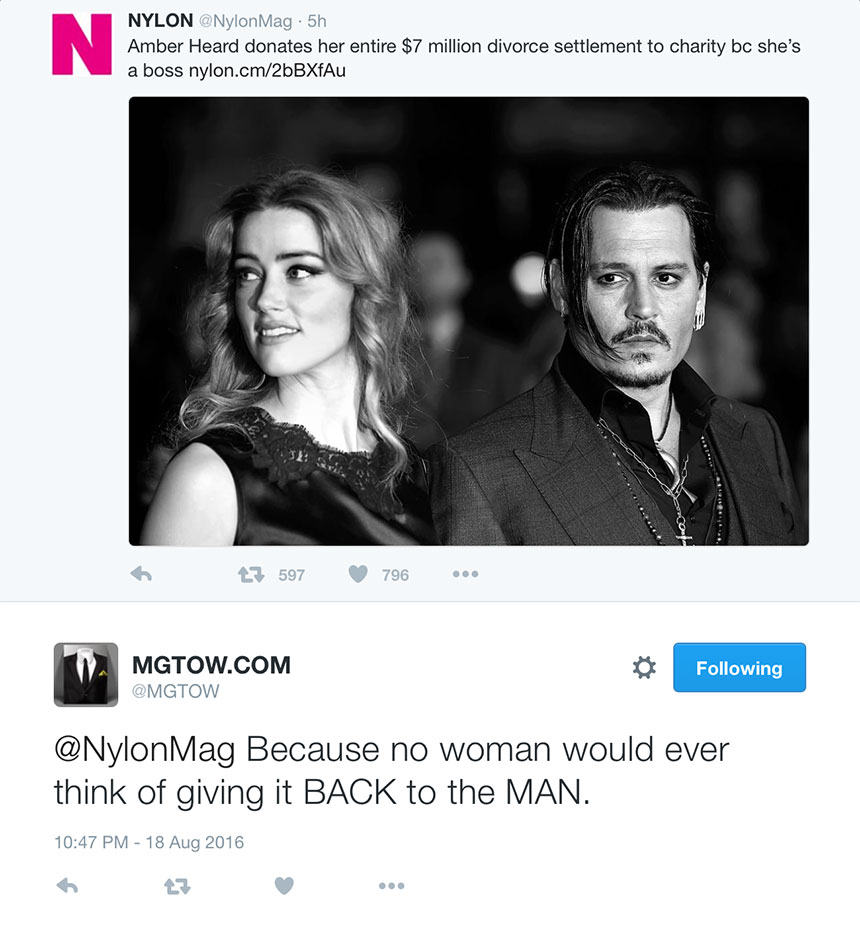Open more options on MGTOW tweet
Image resolution: width=860 pixels, height=937 pixels.
[391, 886]
